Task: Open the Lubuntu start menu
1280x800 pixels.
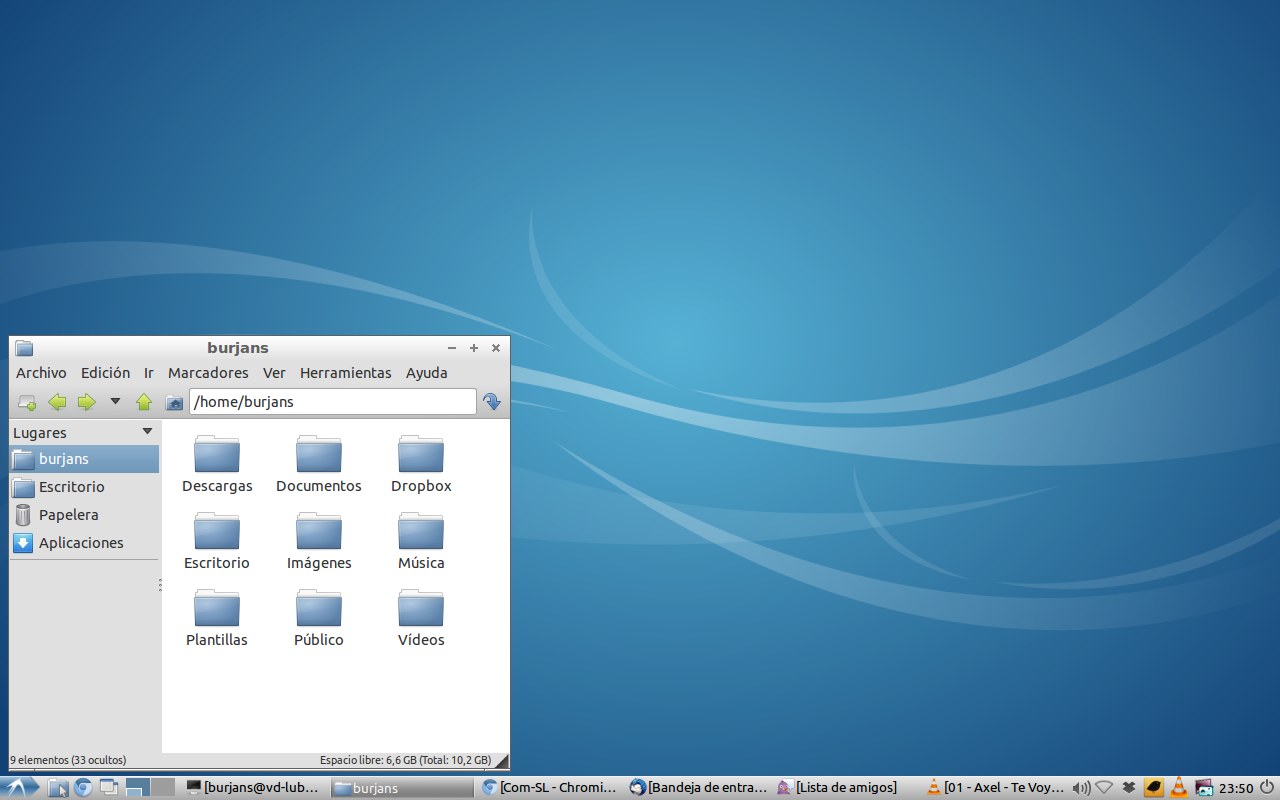Action: tap(20, 788)
